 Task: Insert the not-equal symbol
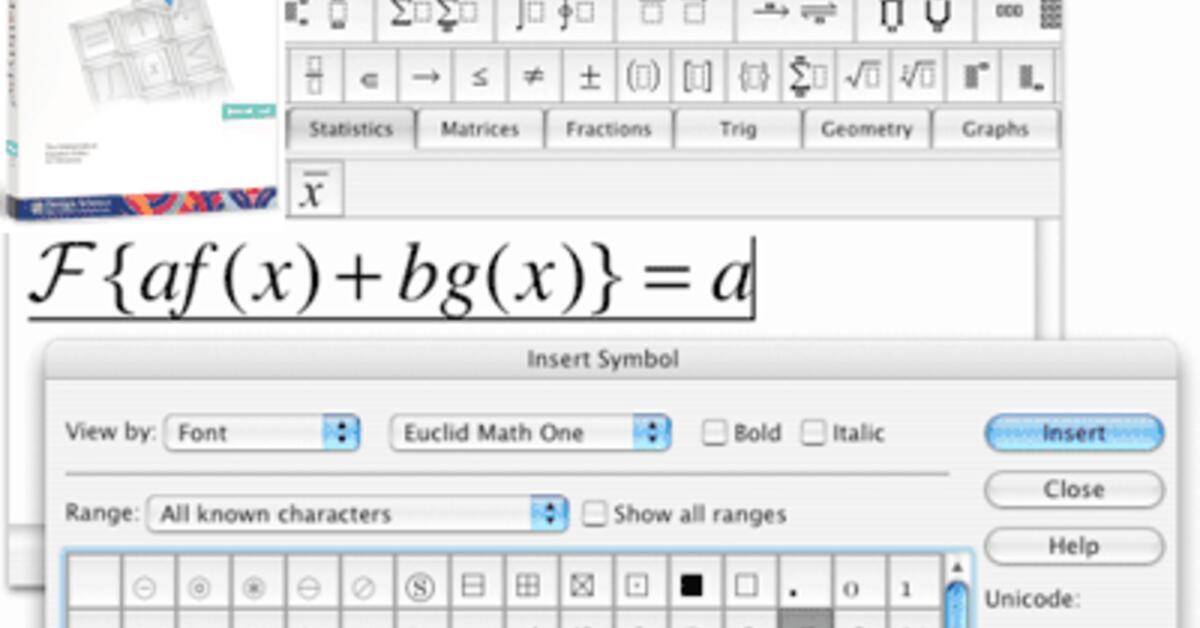coord(534,76)
